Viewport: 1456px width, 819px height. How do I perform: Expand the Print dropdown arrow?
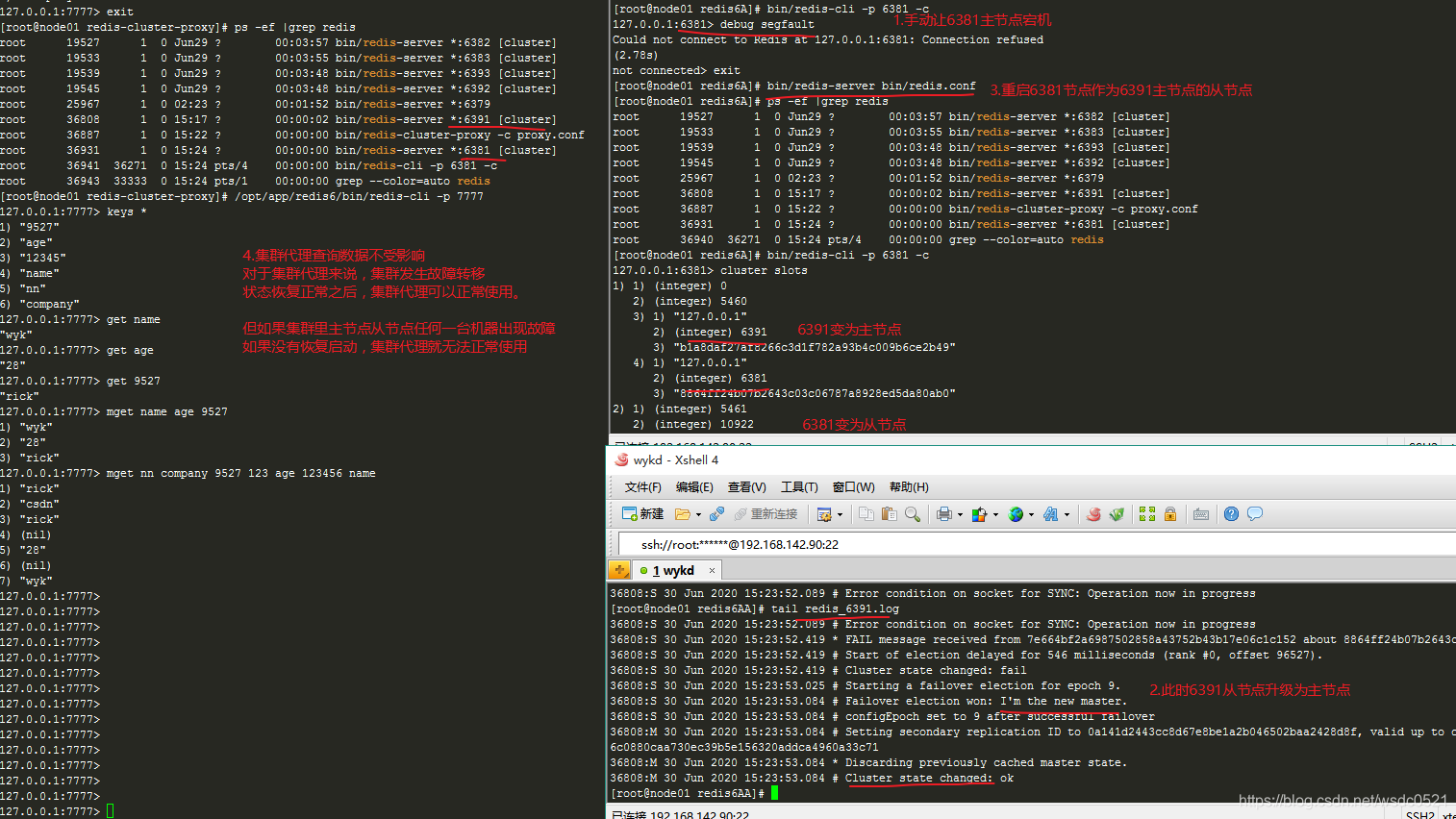960,515
